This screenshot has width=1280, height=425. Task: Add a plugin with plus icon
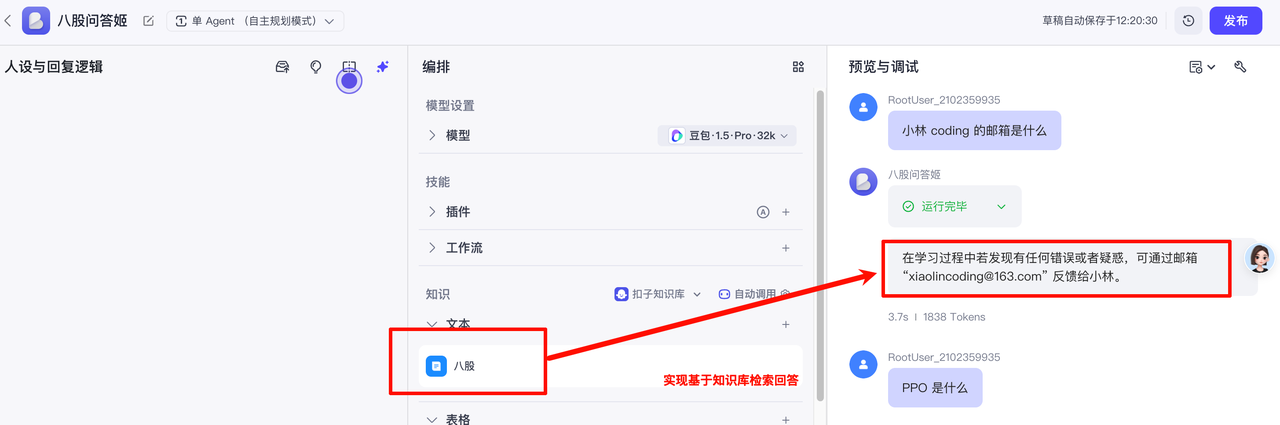click(786, 212)
